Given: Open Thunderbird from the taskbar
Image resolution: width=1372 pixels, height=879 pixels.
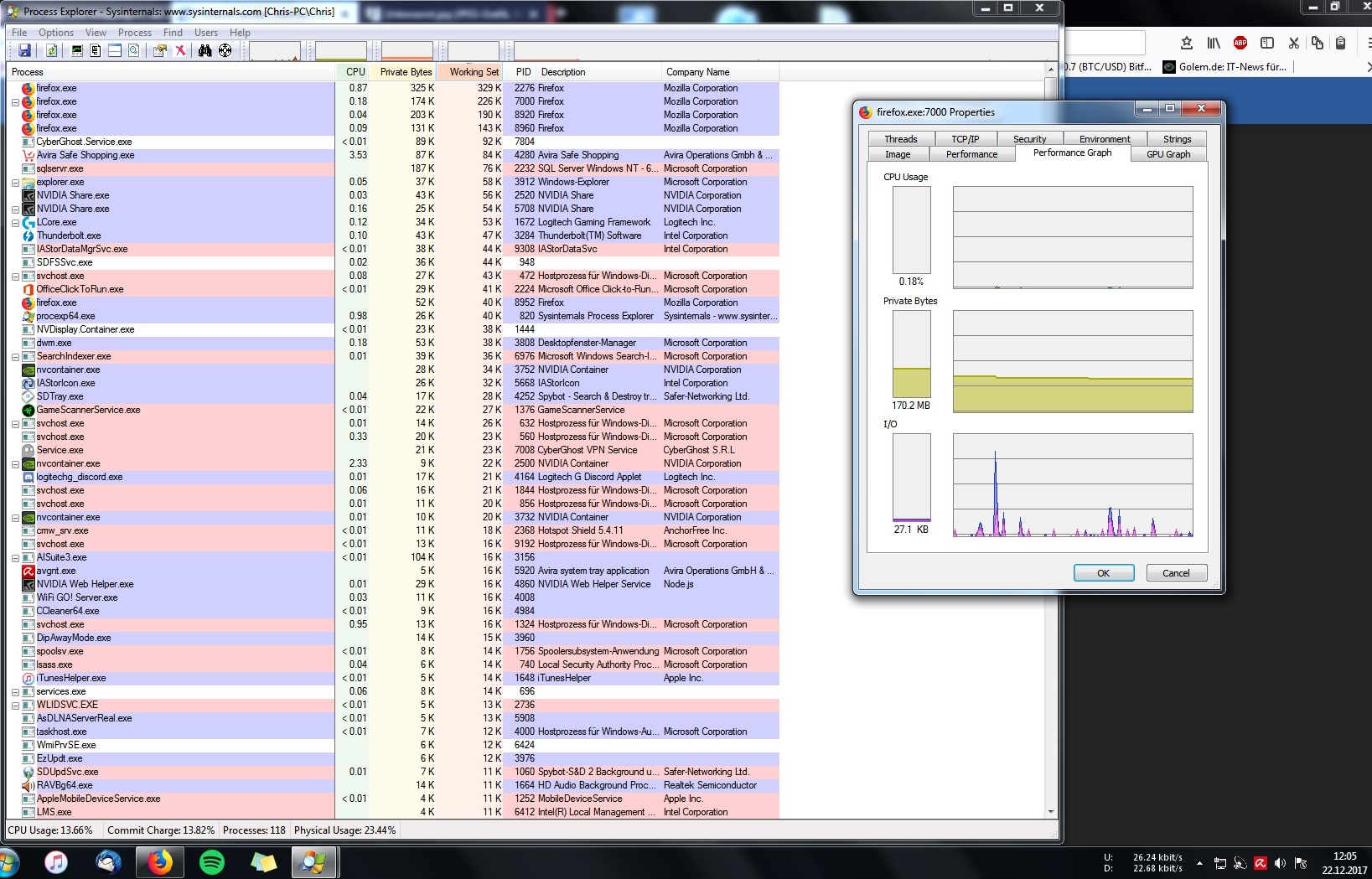Looking at the screenshot, I should (x=108, y=861).
